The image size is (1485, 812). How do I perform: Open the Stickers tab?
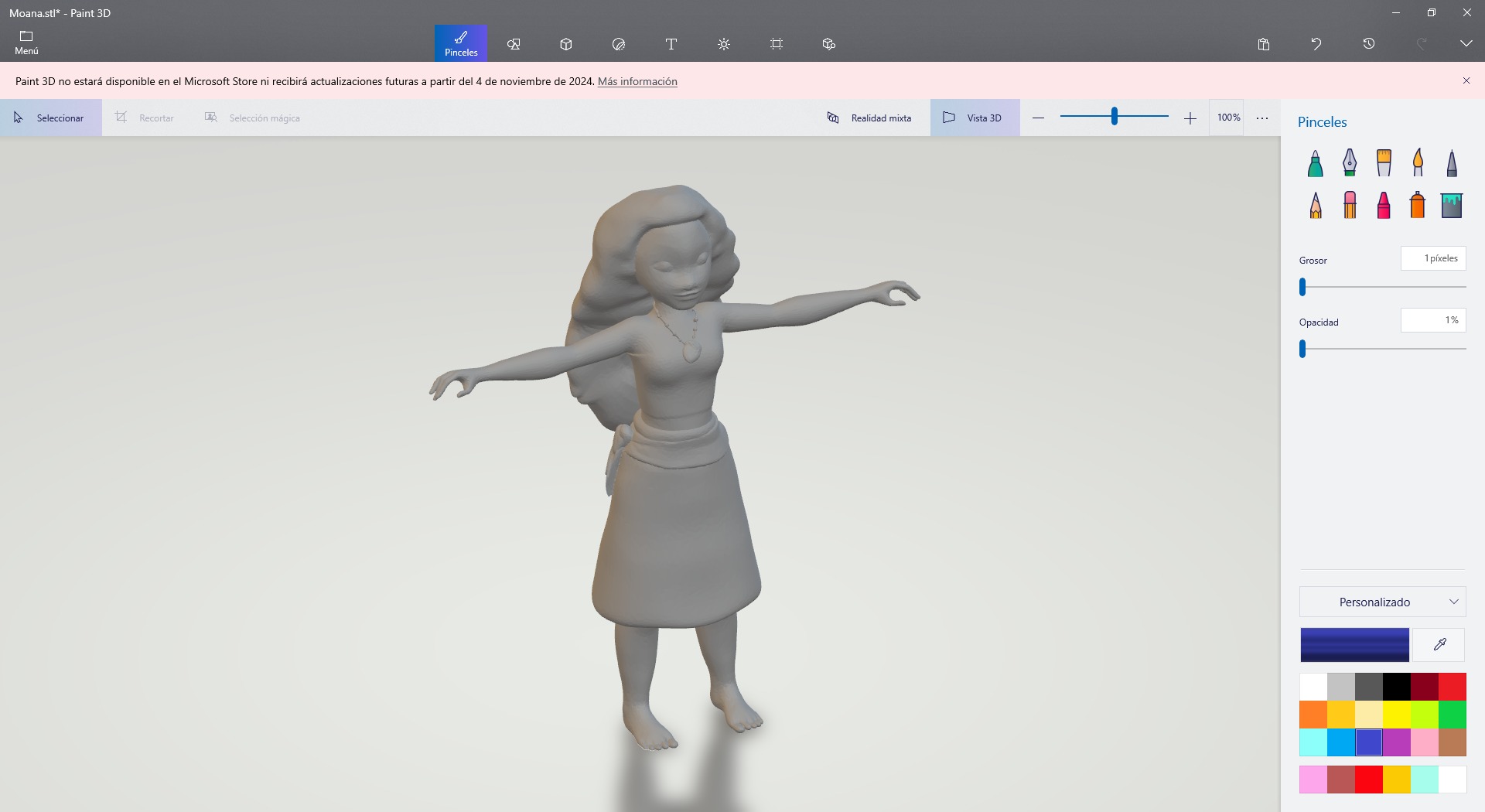[x=619, y=44]
